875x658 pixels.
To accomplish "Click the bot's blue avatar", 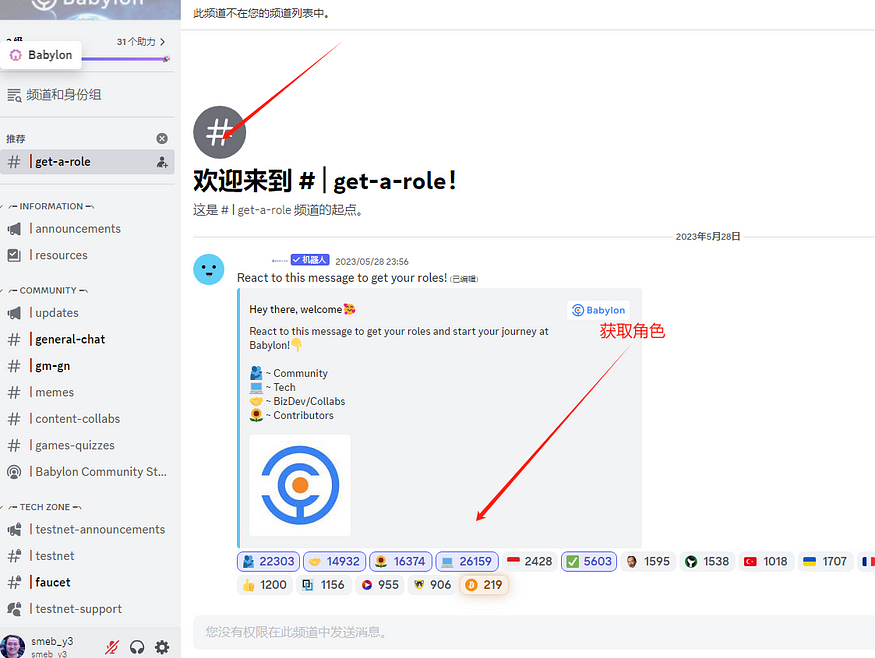I will (209, 270).
